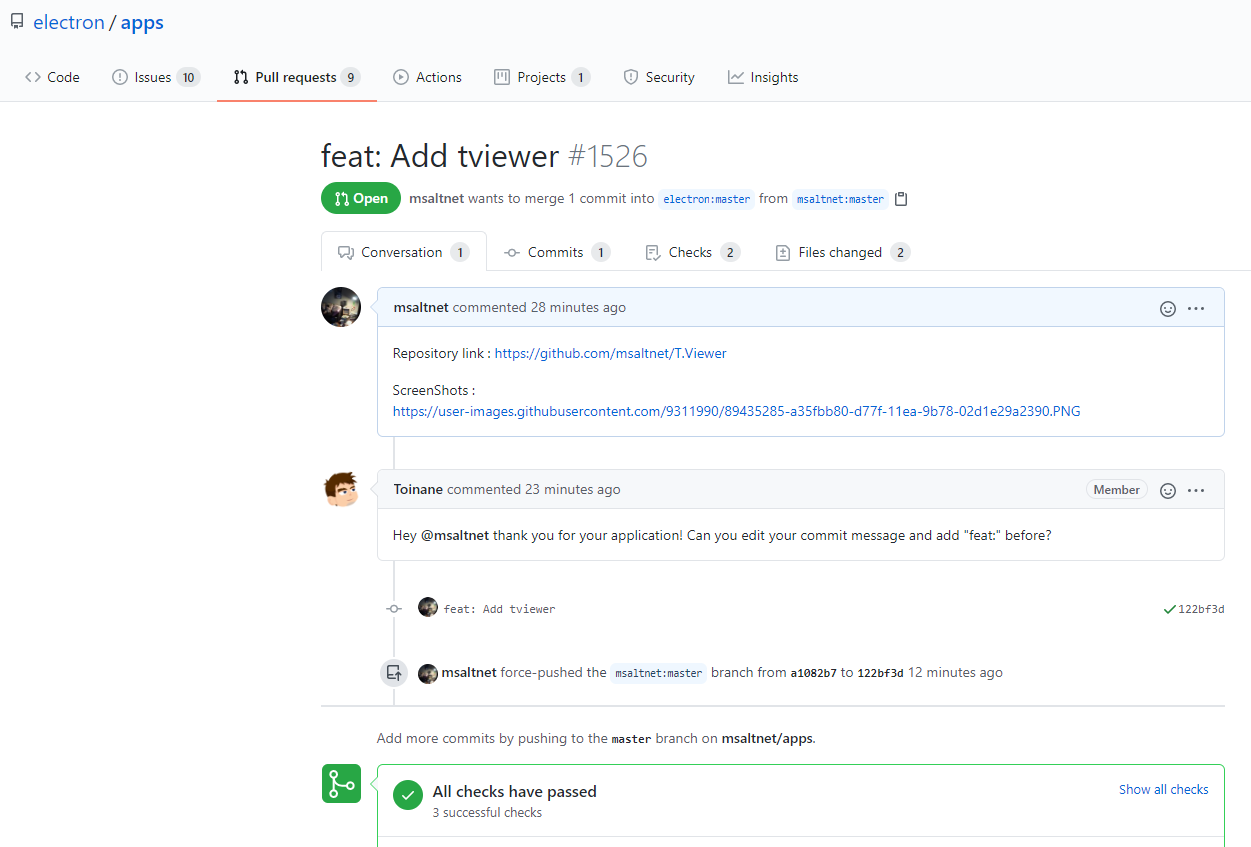Click the green check status beside 122bf3d
1251x847 pixels.
coord(1169,609)
